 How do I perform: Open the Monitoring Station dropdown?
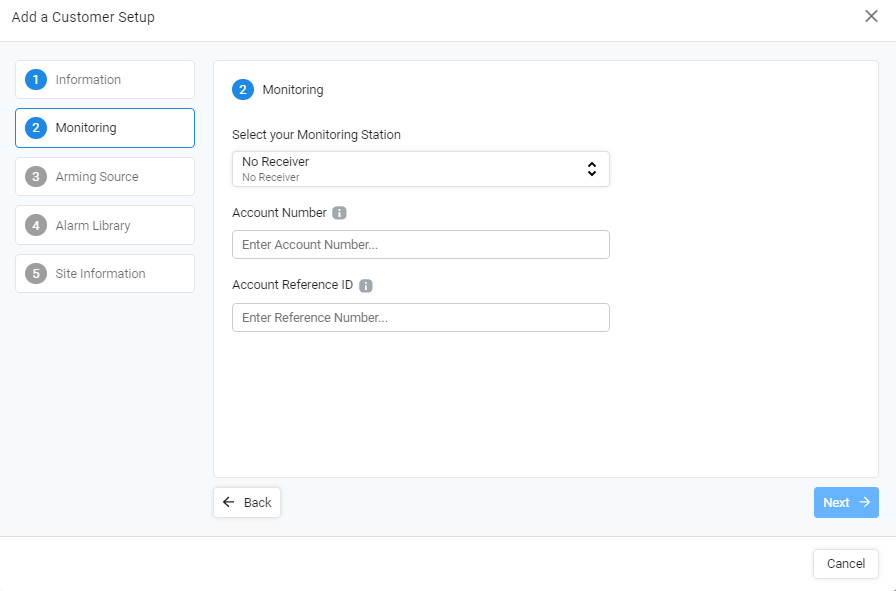pos(421,169)
